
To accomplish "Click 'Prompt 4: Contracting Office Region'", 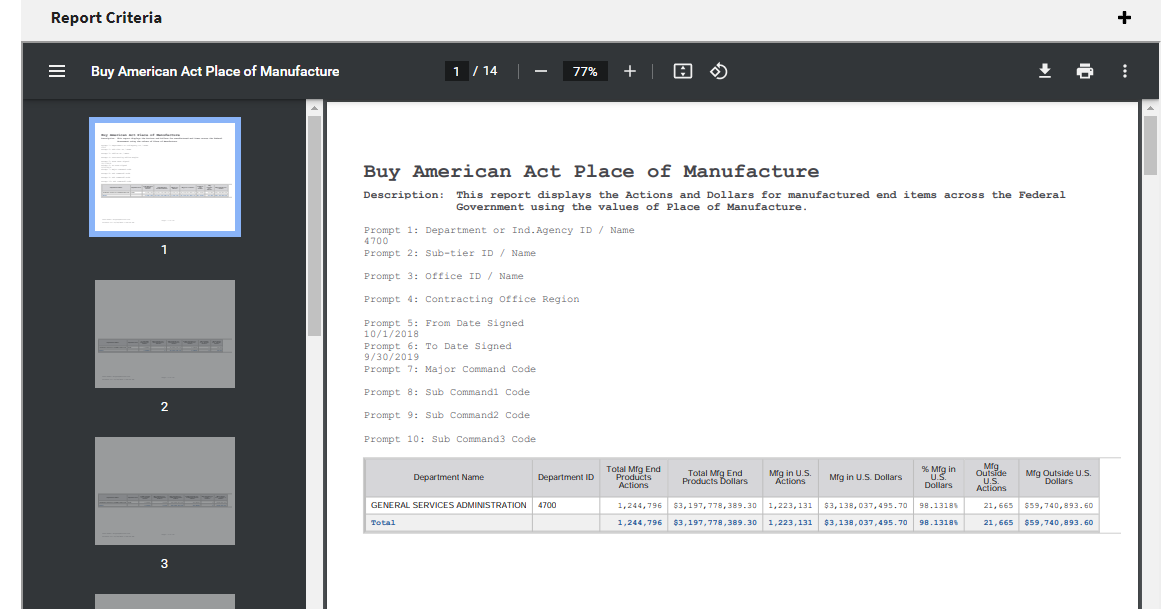I will coord(472,299).
